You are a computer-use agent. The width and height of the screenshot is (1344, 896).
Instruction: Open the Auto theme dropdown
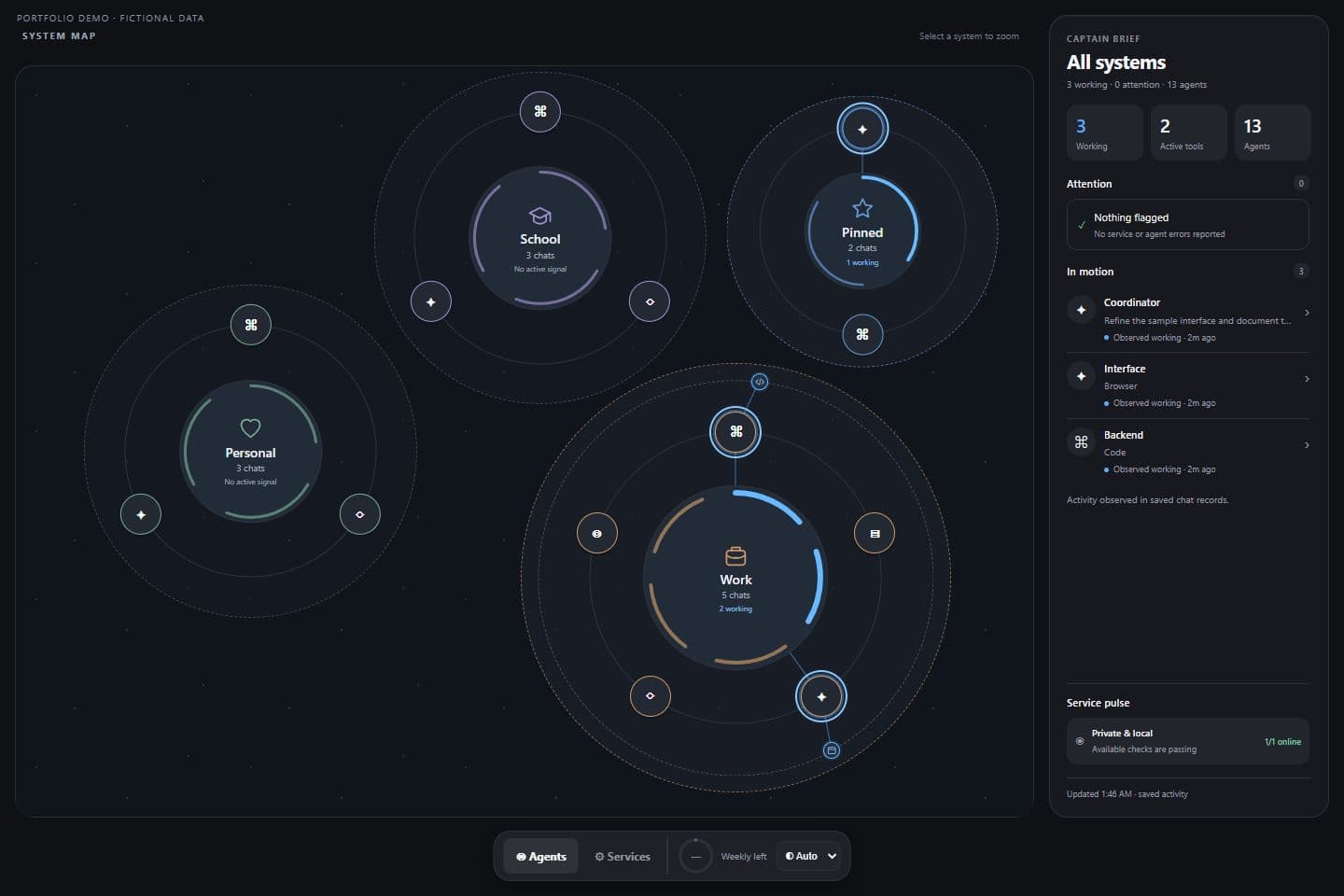809,856
